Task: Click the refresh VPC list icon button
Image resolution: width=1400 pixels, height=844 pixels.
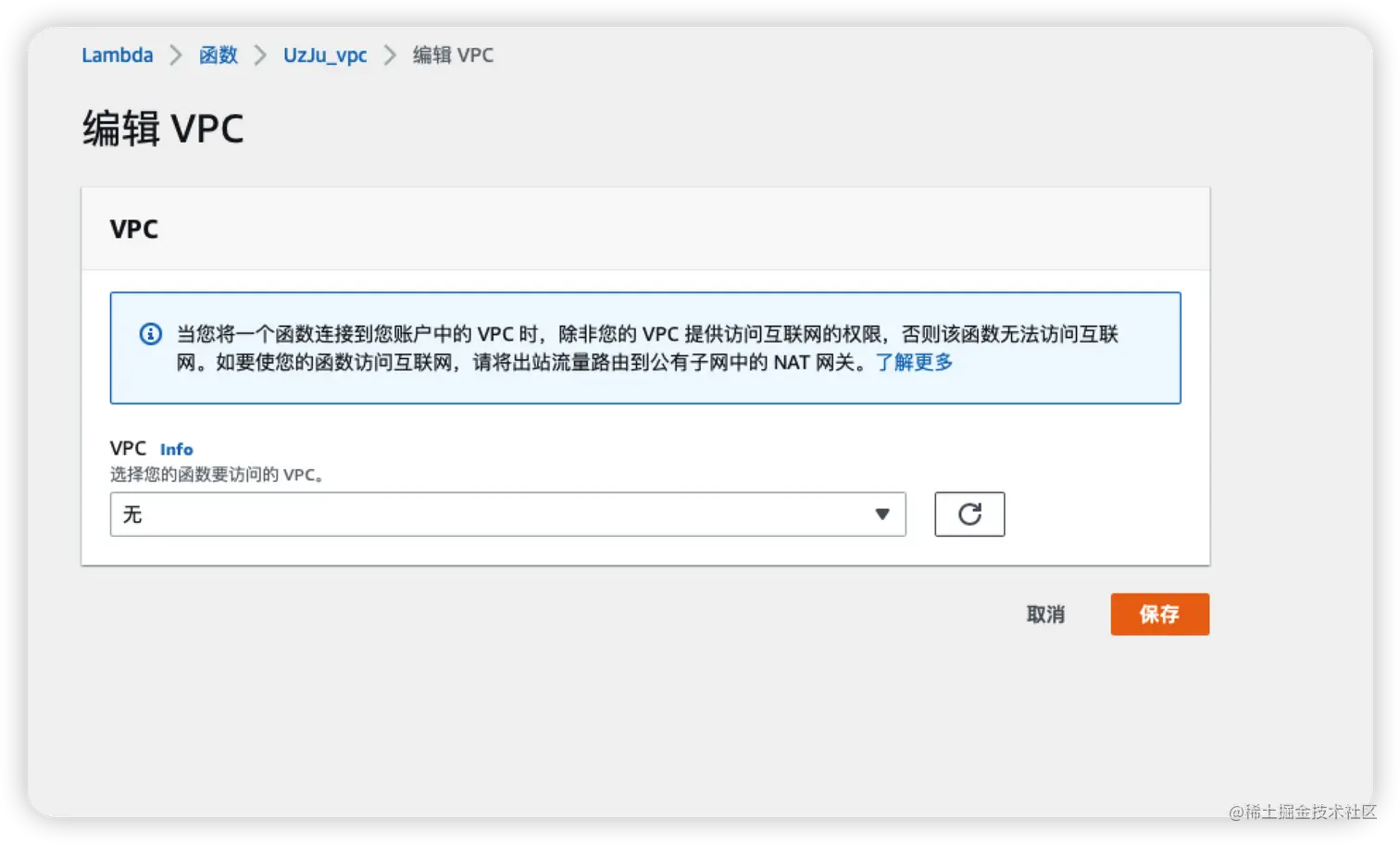Action: pos(969,514)
